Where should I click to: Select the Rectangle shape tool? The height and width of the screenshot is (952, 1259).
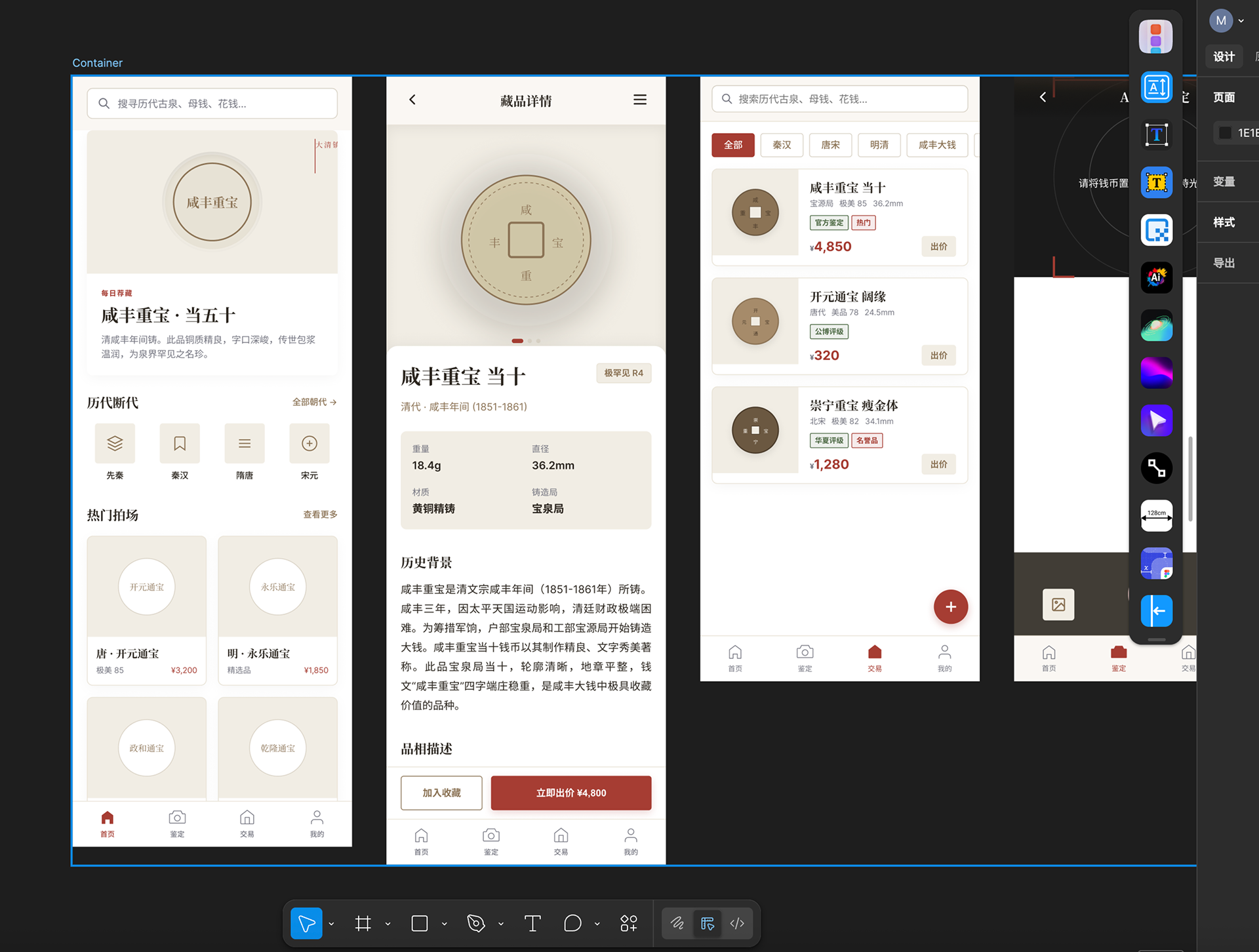click(419, 923)
